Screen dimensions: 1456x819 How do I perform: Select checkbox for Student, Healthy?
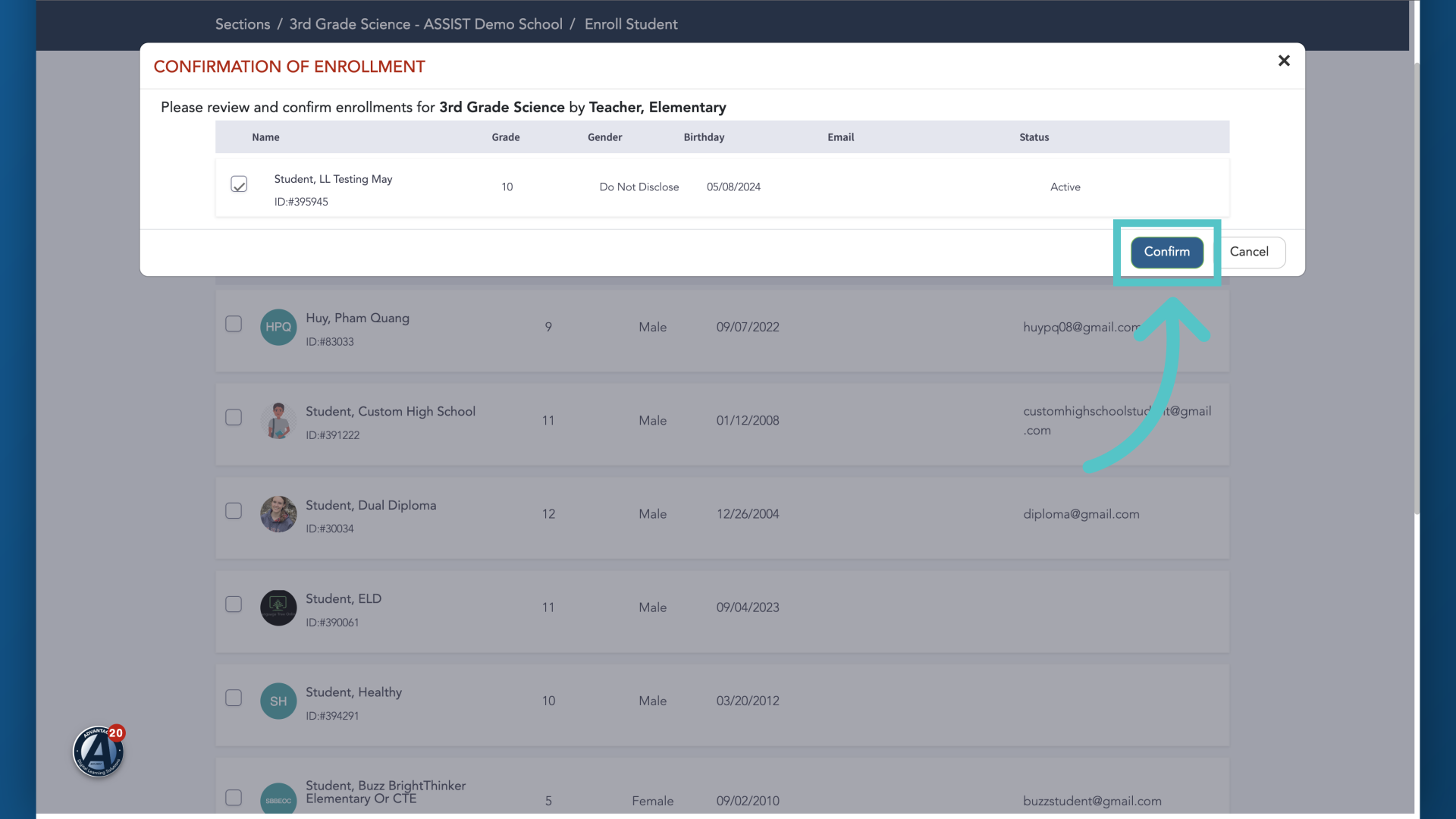234,698
